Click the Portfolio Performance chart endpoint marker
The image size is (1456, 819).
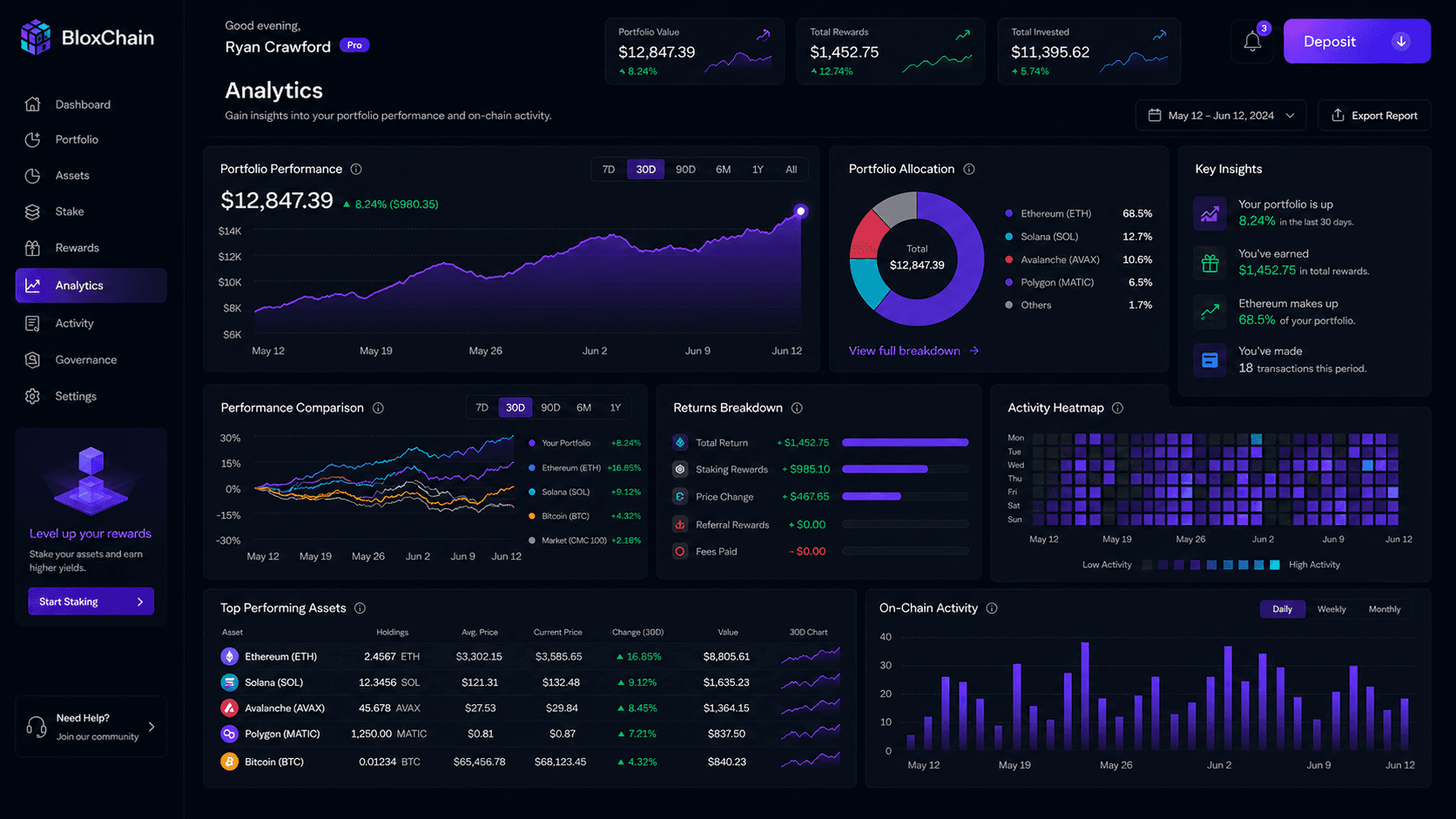tap(800, 211)
